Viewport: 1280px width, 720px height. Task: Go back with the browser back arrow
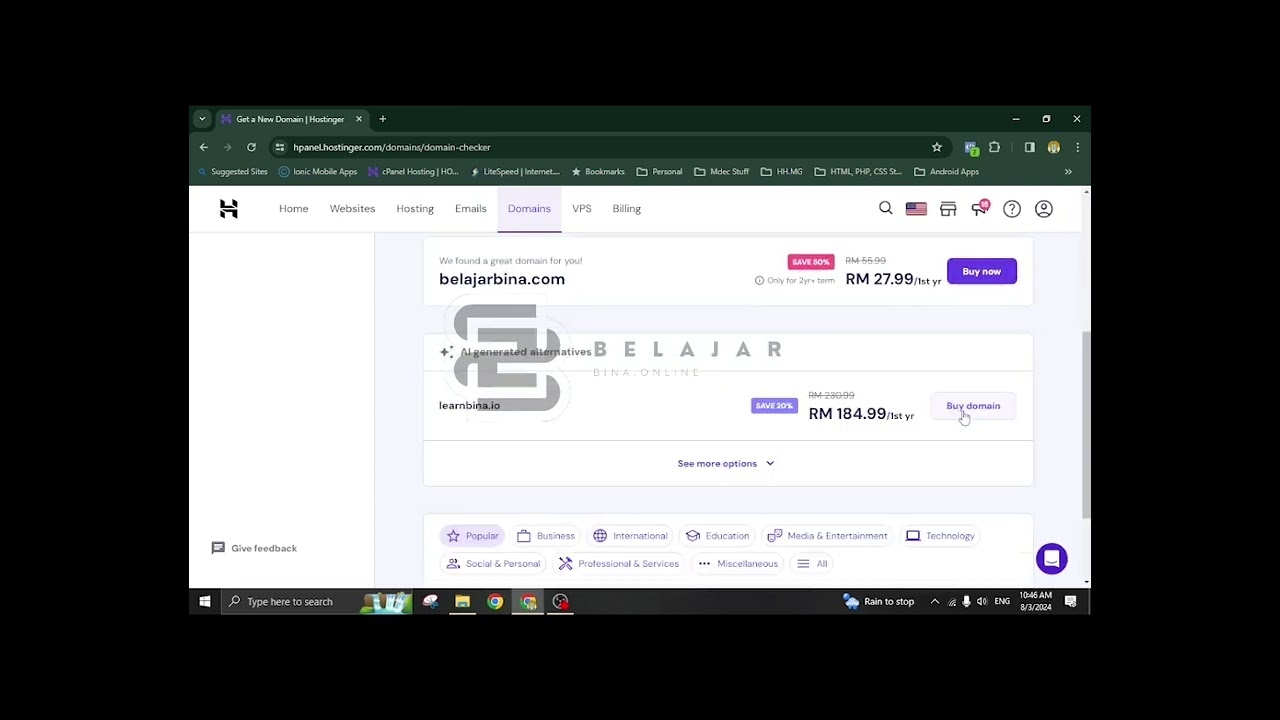pyautogui.click(x=204, y=147)
